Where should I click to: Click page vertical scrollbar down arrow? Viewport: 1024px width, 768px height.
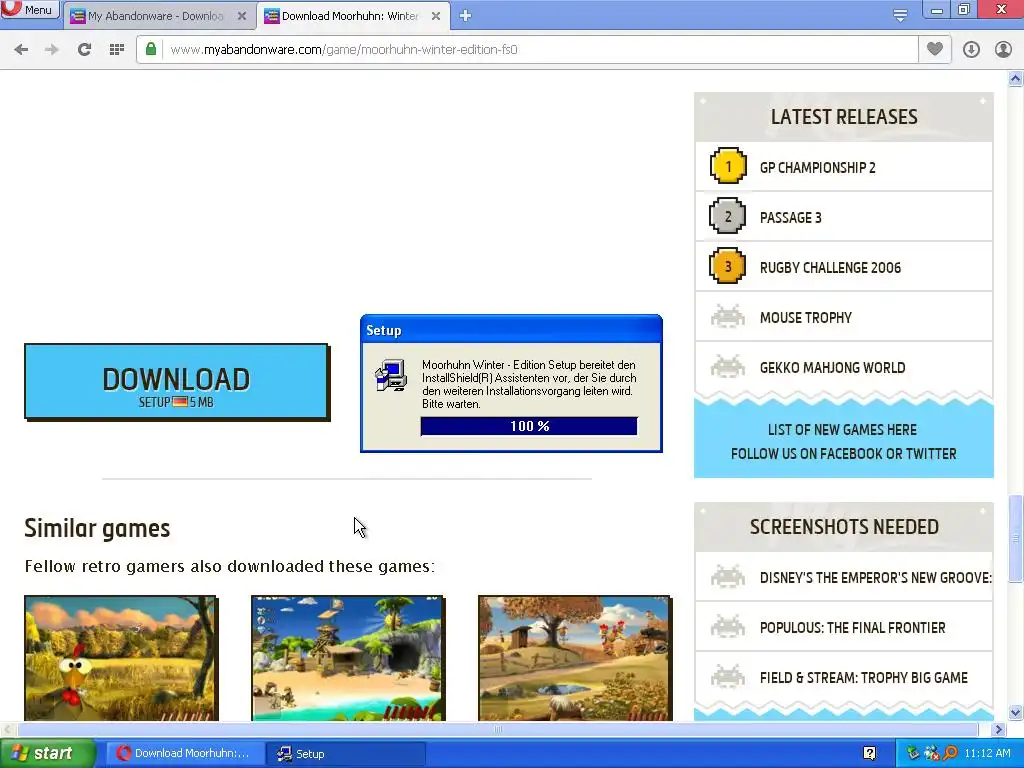[x=1015, y=712]
